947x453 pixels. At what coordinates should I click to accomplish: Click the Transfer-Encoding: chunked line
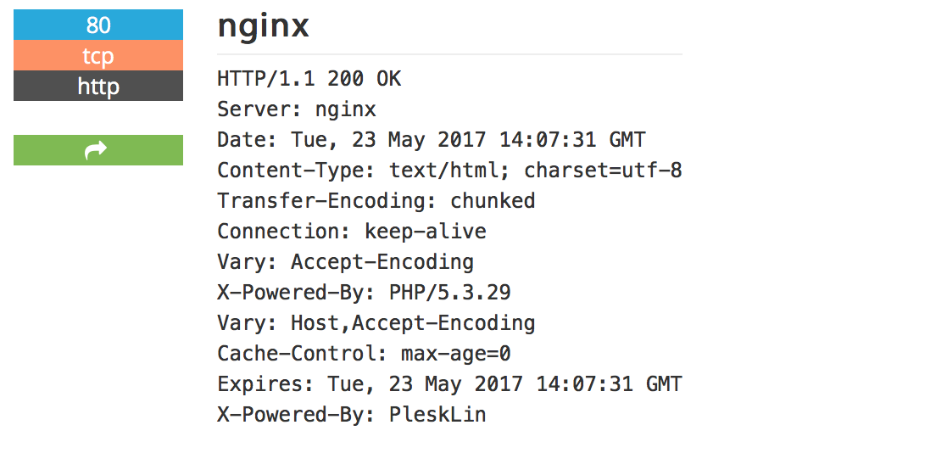click(376, 201)
